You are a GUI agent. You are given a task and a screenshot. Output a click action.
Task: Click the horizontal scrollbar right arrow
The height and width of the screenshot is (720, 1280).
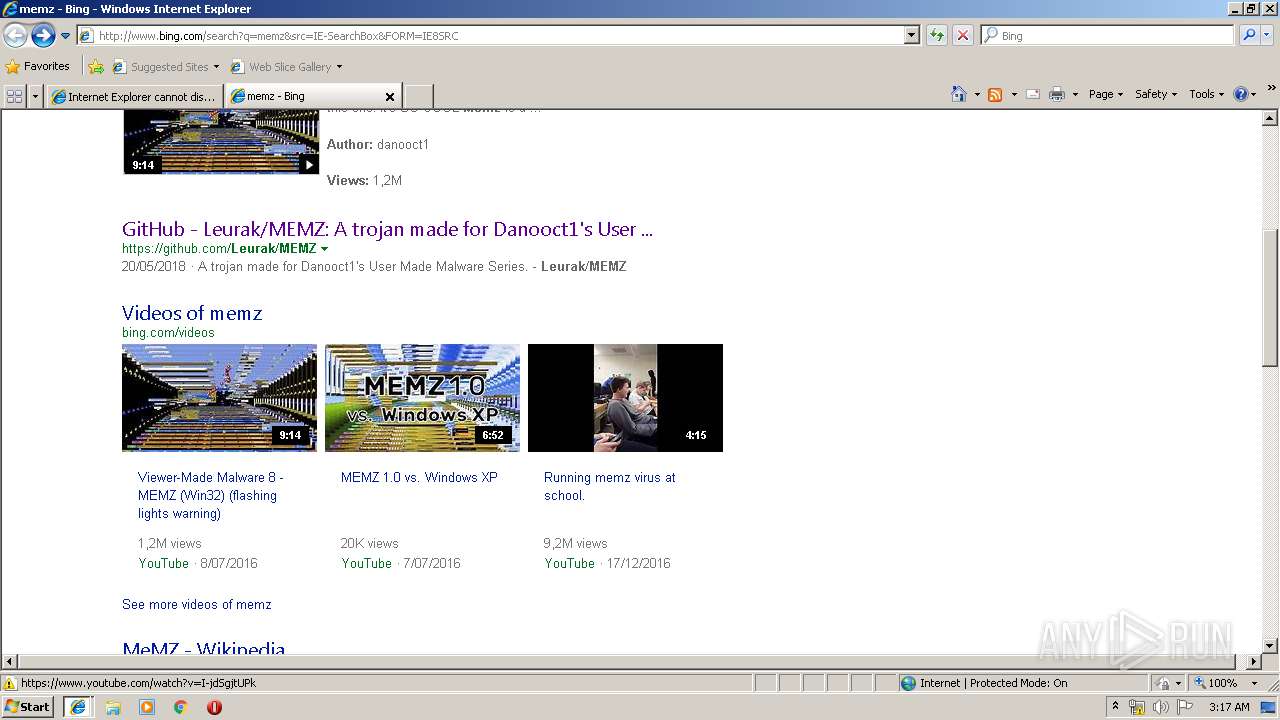pyautogui.click(x=1254, y=661)
